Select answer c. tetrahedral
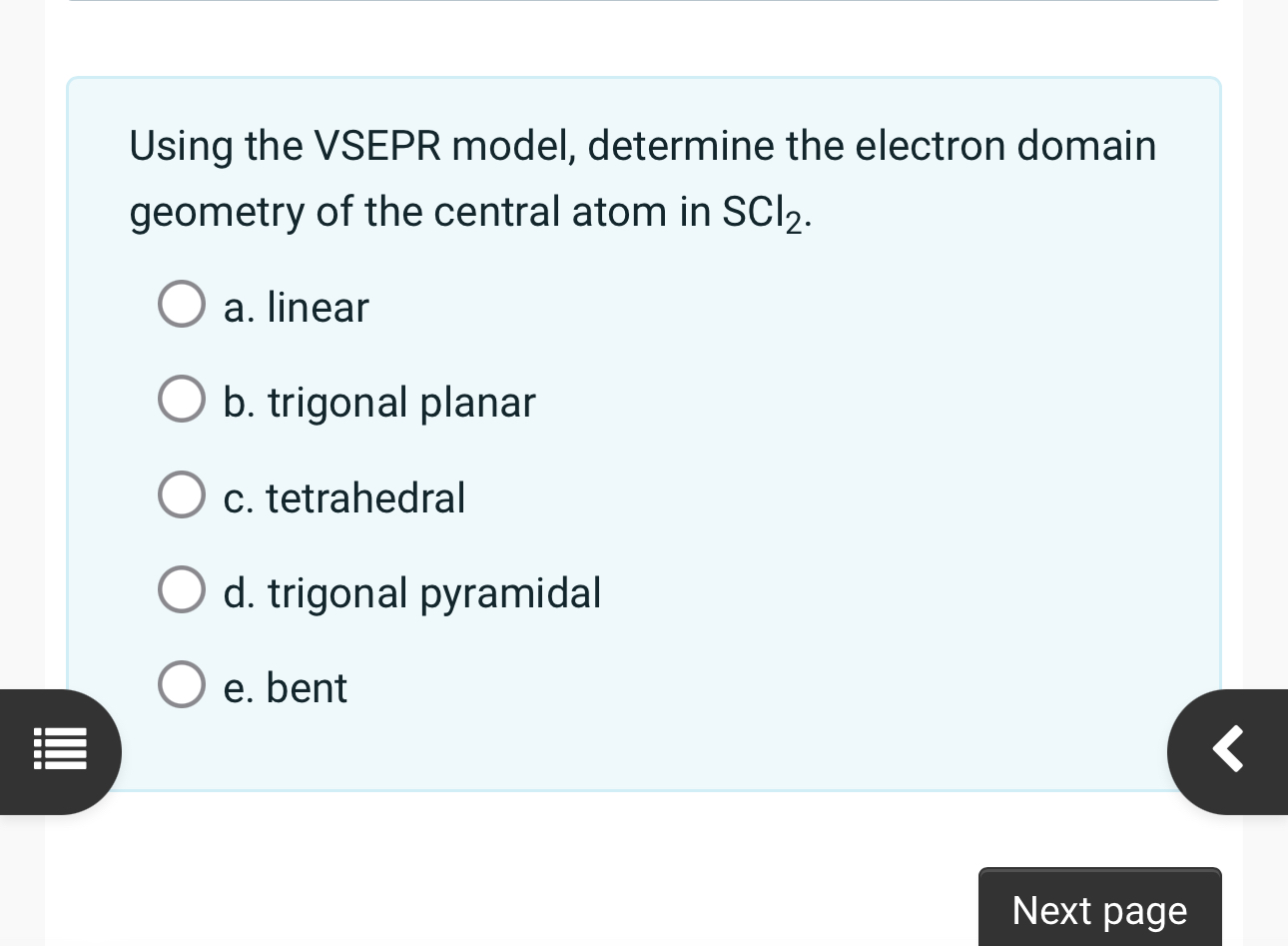This screenshot has width=1288, height=946. pyautogui.click(x=181, y=493)
